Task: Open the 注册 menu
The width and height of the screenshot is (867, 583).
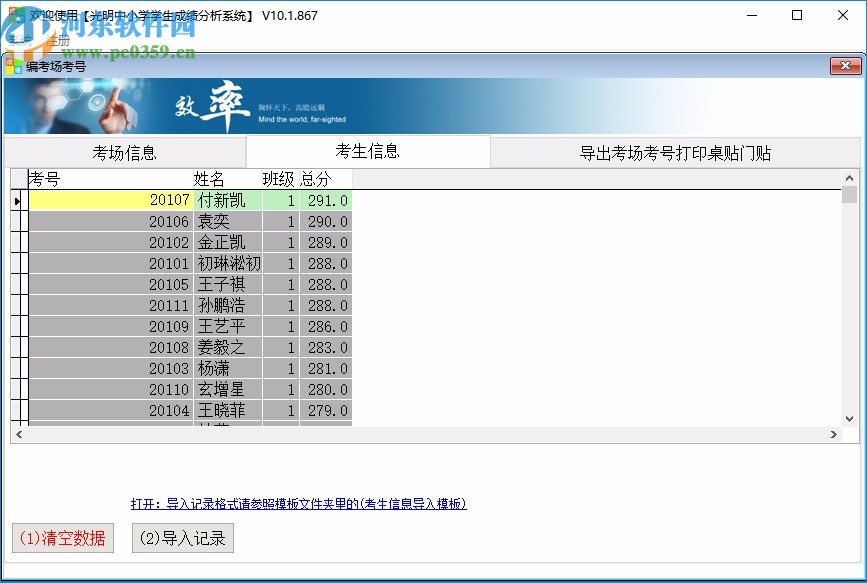Action: [x=56, y=42]
